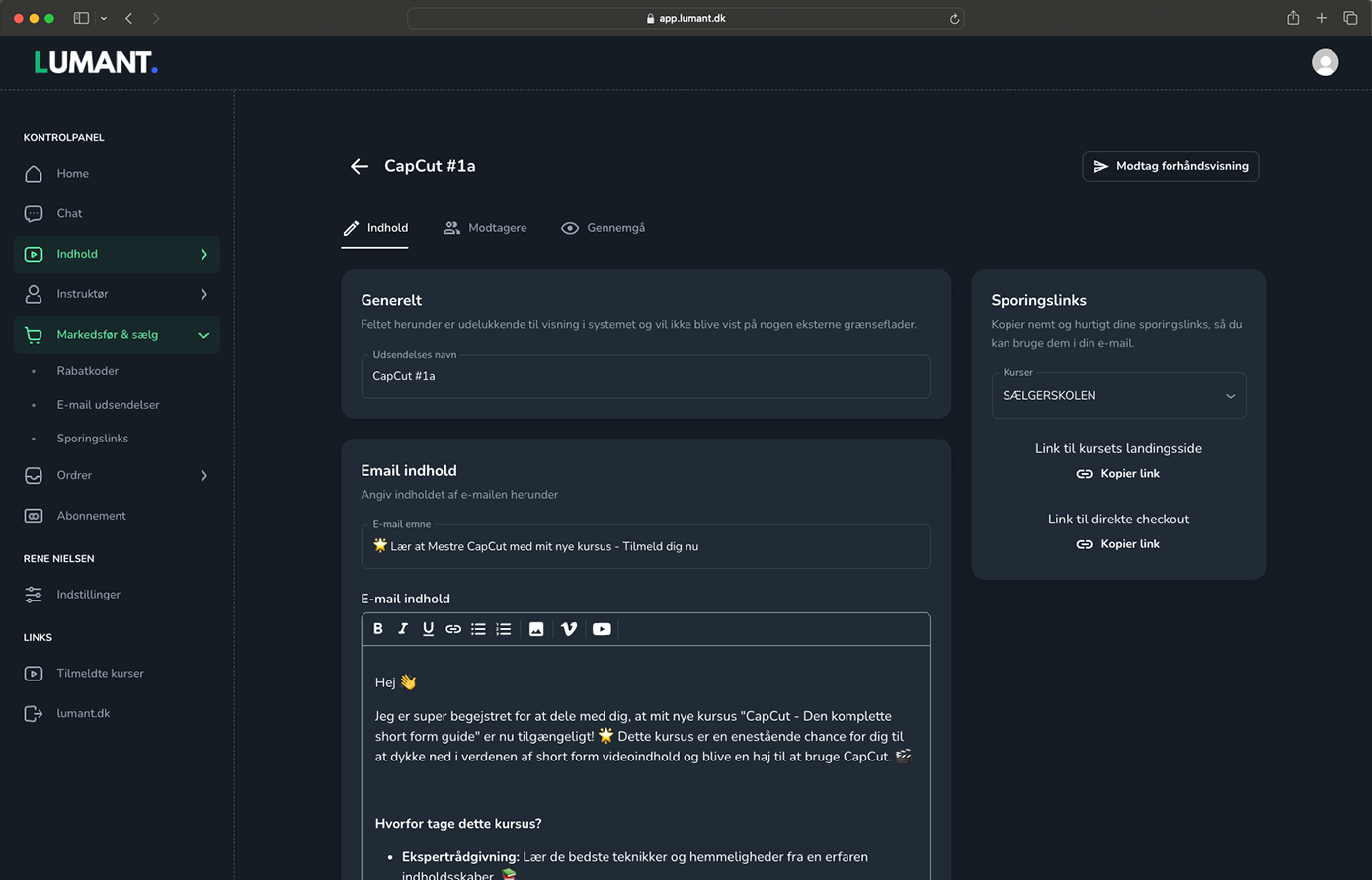The width and height of the screenshot is (1372, 880).
Task: Edit the E-mail emne subject field
Action: (646, 546)
